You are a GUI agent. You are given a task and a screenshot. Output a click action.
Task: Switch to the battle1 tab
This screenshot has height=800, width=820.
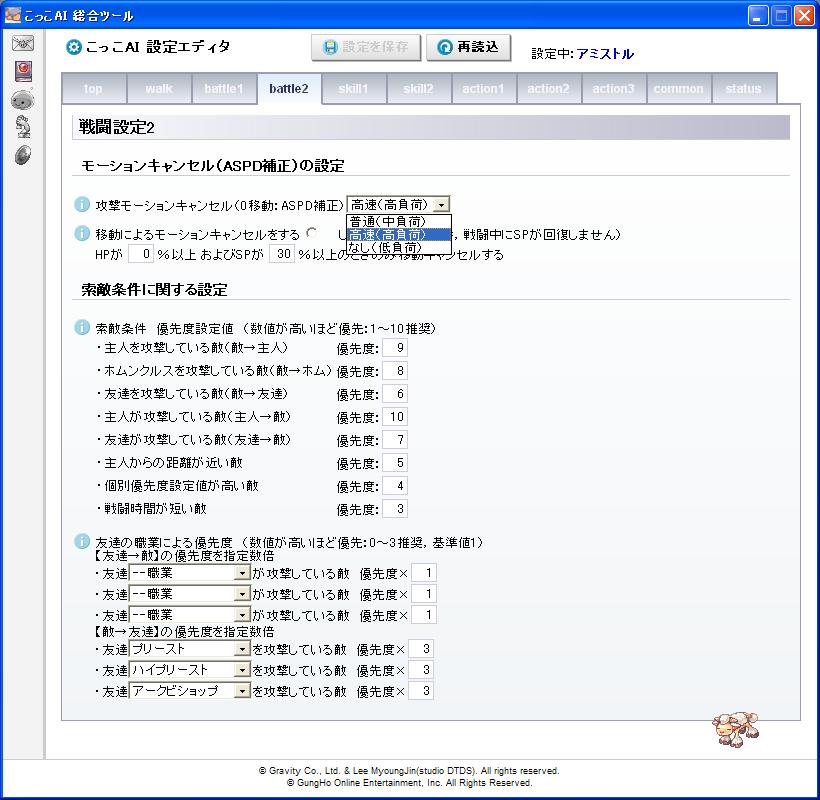[x=224, y=89]
